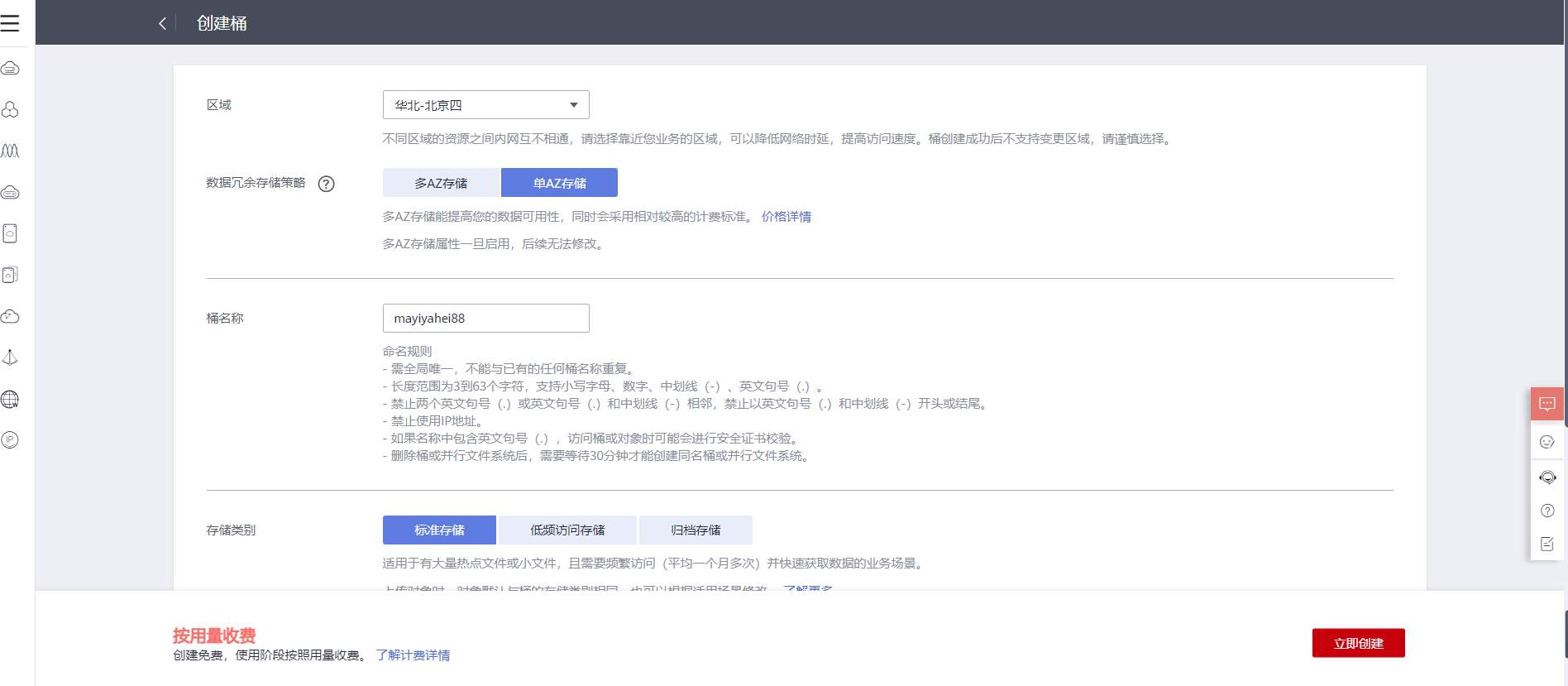Click the 立即创建 button

(x=1359, y=643)
